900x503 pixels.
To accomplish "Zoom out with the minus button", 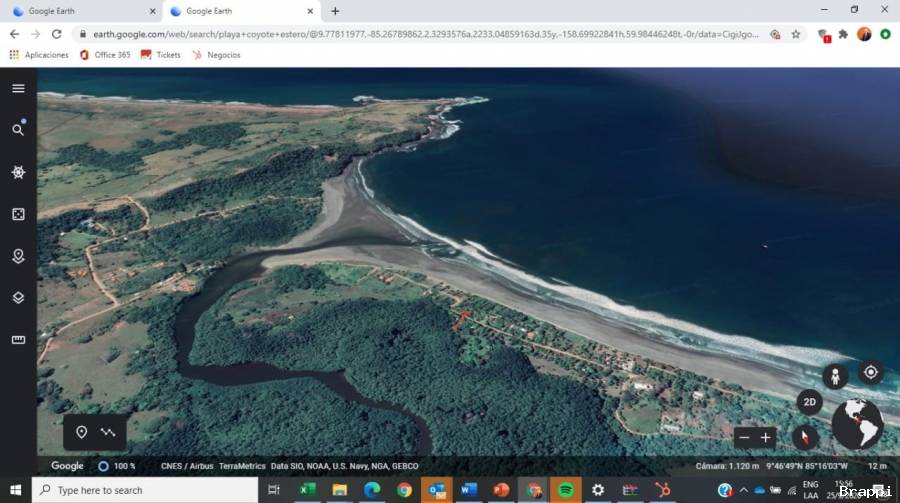I will [743, 437].
